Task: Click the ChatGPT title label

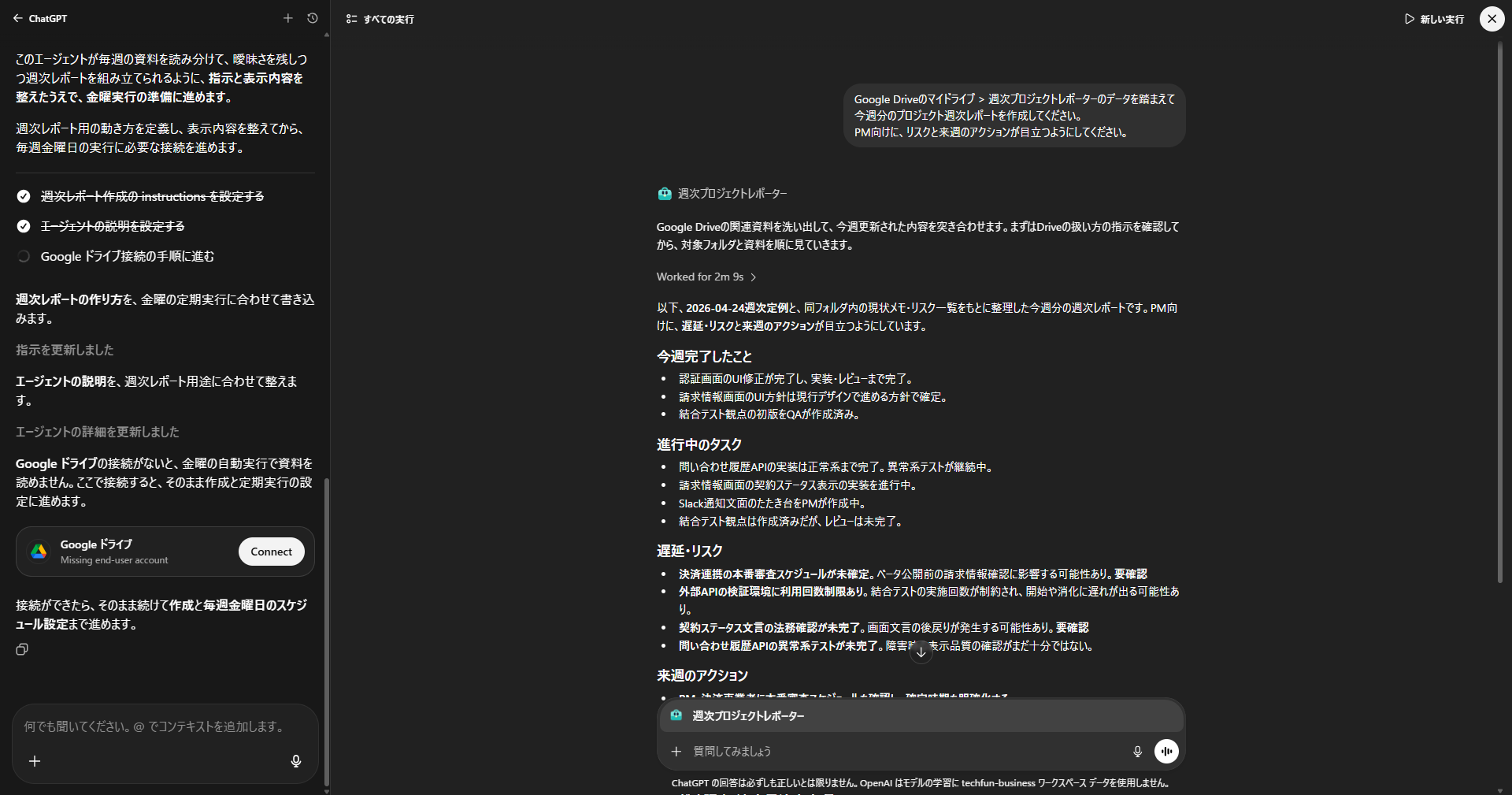Action: 48,18
